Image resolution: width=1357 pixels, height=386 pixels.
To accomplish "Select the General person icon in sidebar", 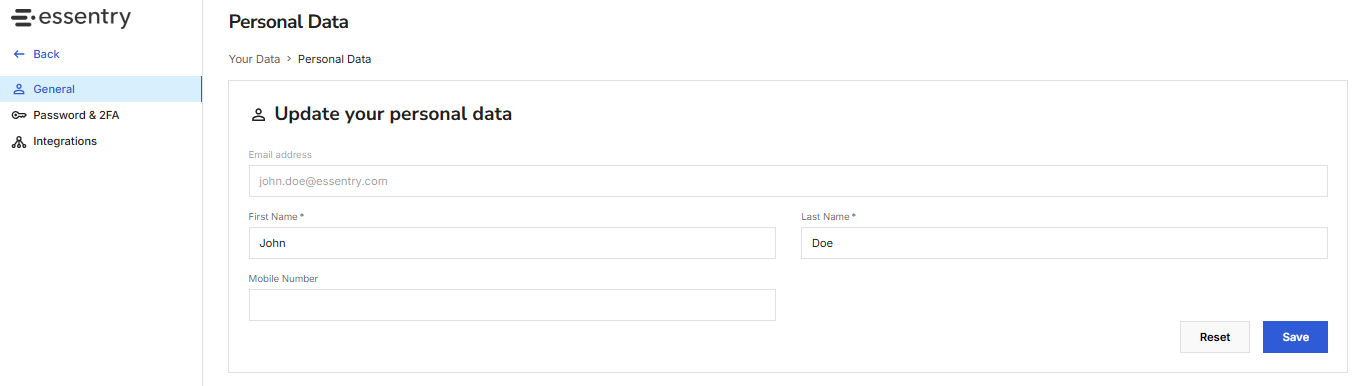I will [x=19, y=89].
